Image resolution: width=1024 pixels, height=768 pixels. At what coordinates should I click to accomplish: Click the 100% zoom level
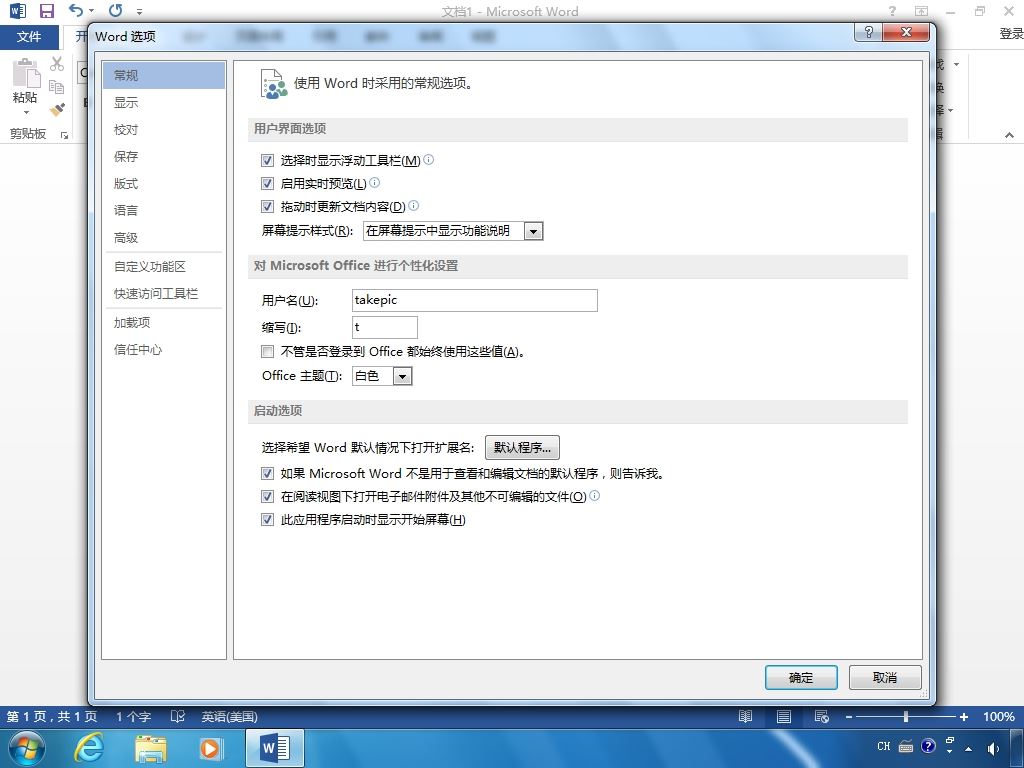[999, 716]
